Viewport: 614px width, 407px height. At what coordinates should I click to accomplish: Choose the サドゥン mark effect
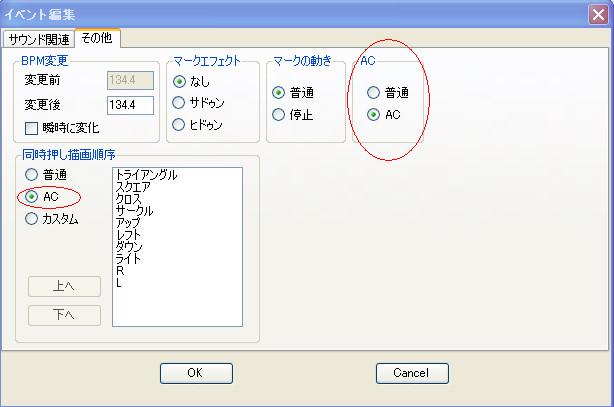coord(180,103)
